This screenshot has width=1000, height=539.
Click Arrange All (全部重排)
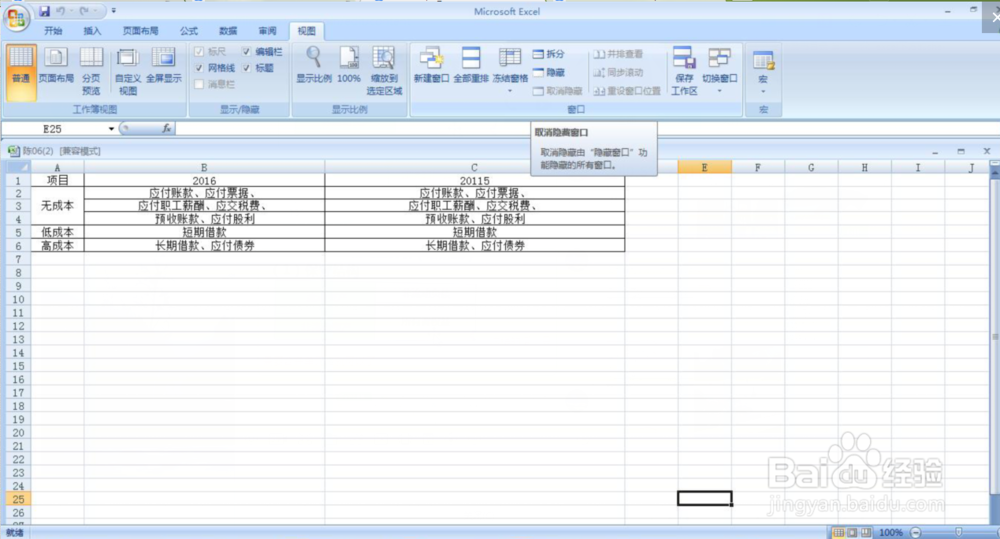click(471, 65)
